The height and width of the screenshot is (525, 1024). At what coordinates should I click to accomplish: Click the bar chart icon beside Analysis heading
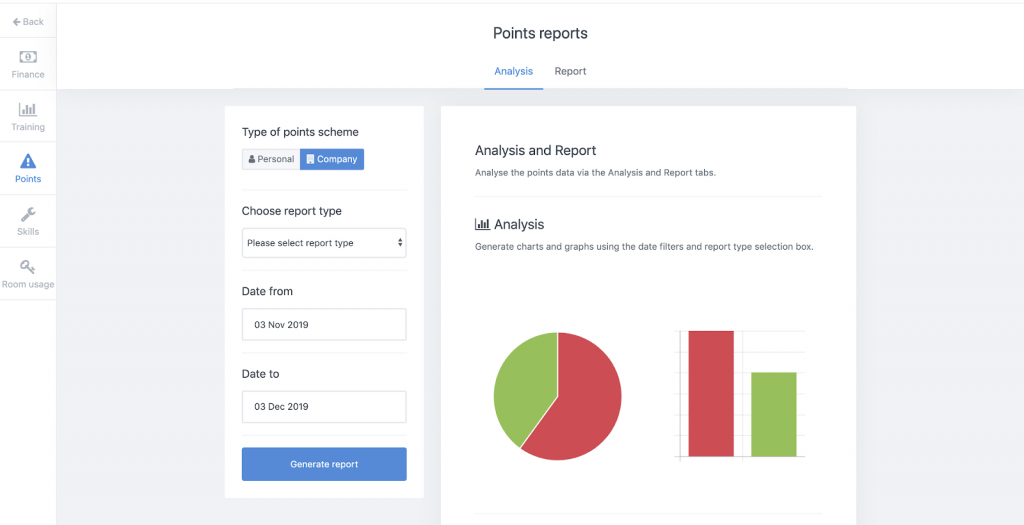(482, 224)
